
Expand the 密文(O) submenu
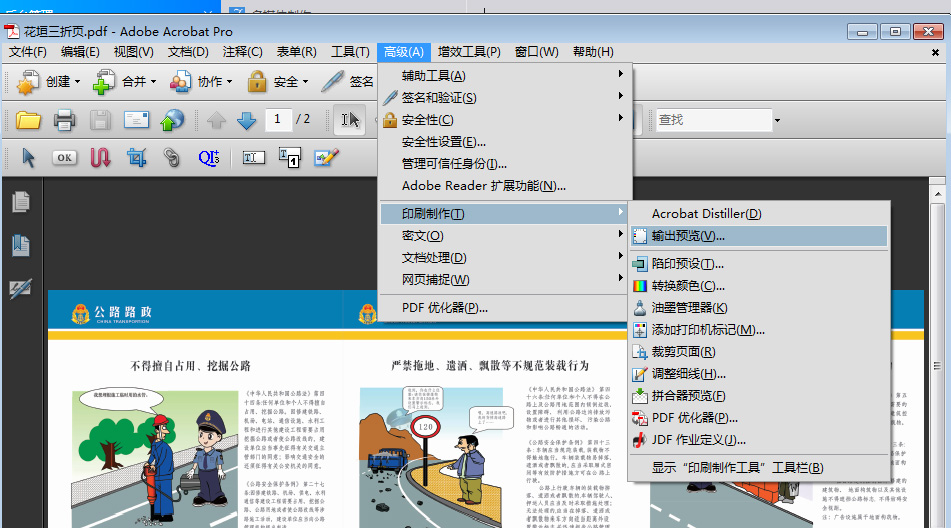tap(506, 236)
